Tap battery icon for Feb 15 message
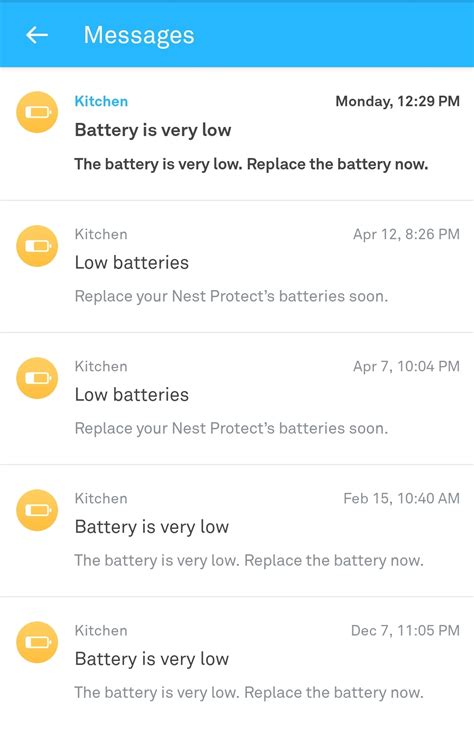 (37, 510)
